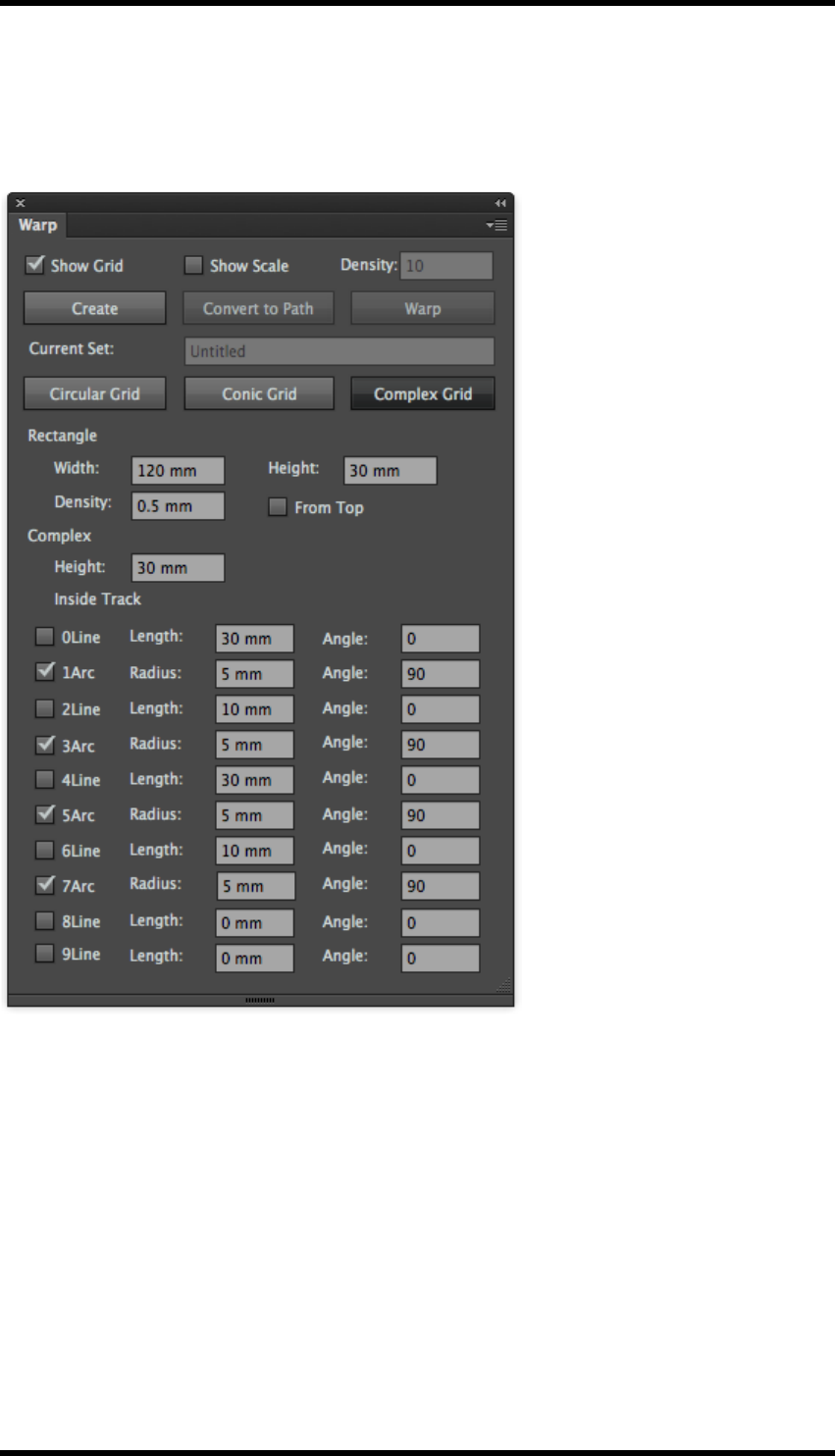
Task: Click the 0Line Angle field
Action: click(441, 638)
